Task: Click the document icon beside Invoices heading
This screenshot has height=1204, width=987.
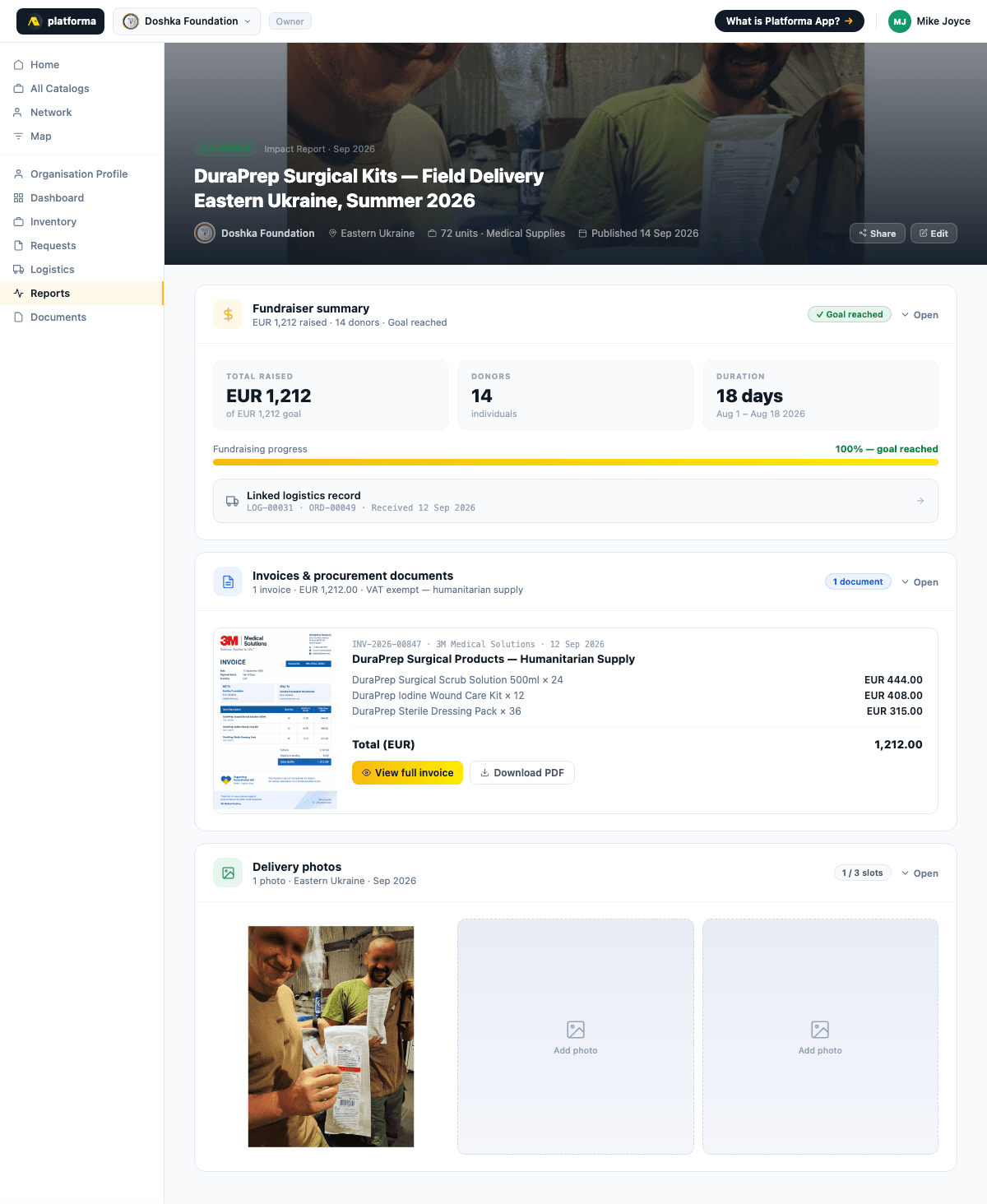Action: (x=228, y=581)
